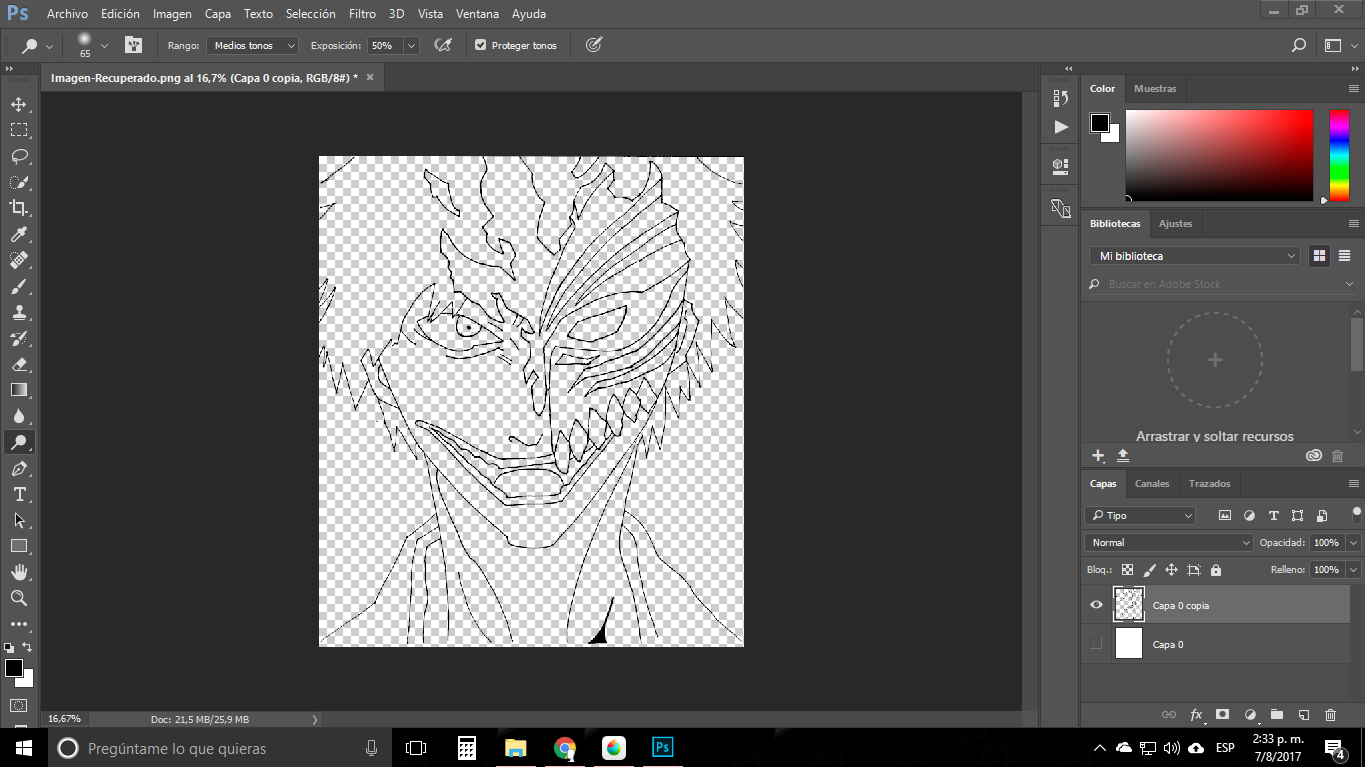Toggle lock transparent pixels
The image size is (1365, 767).
tap(1127, 570)
